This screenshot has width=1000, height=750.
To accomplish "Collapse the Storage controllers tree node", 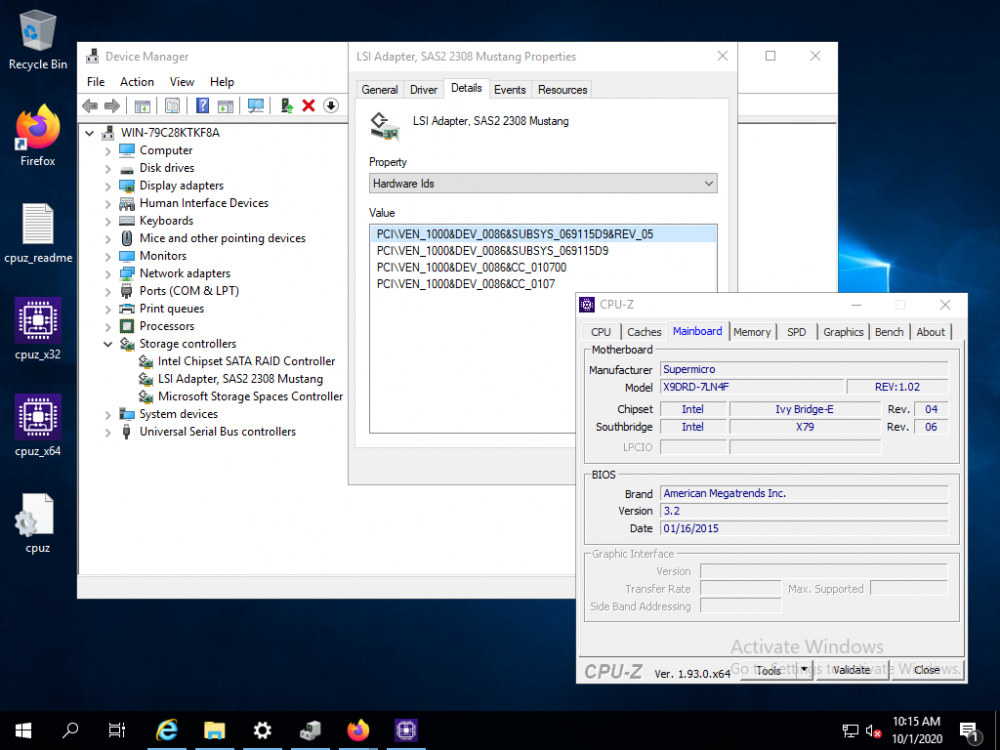I will pos(108,344).
